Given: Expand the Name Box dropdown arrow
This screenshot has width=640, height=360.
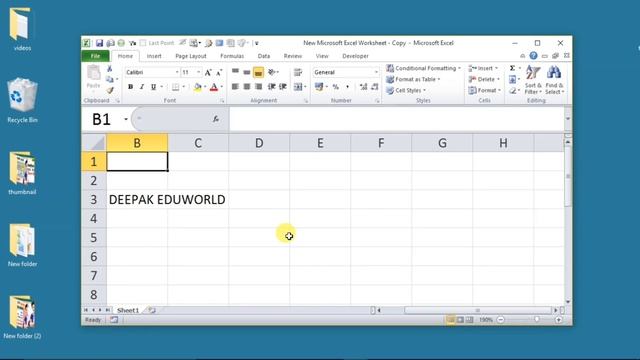Looking at the screenshot, I should pyautogui.click(x=126, y=119).
